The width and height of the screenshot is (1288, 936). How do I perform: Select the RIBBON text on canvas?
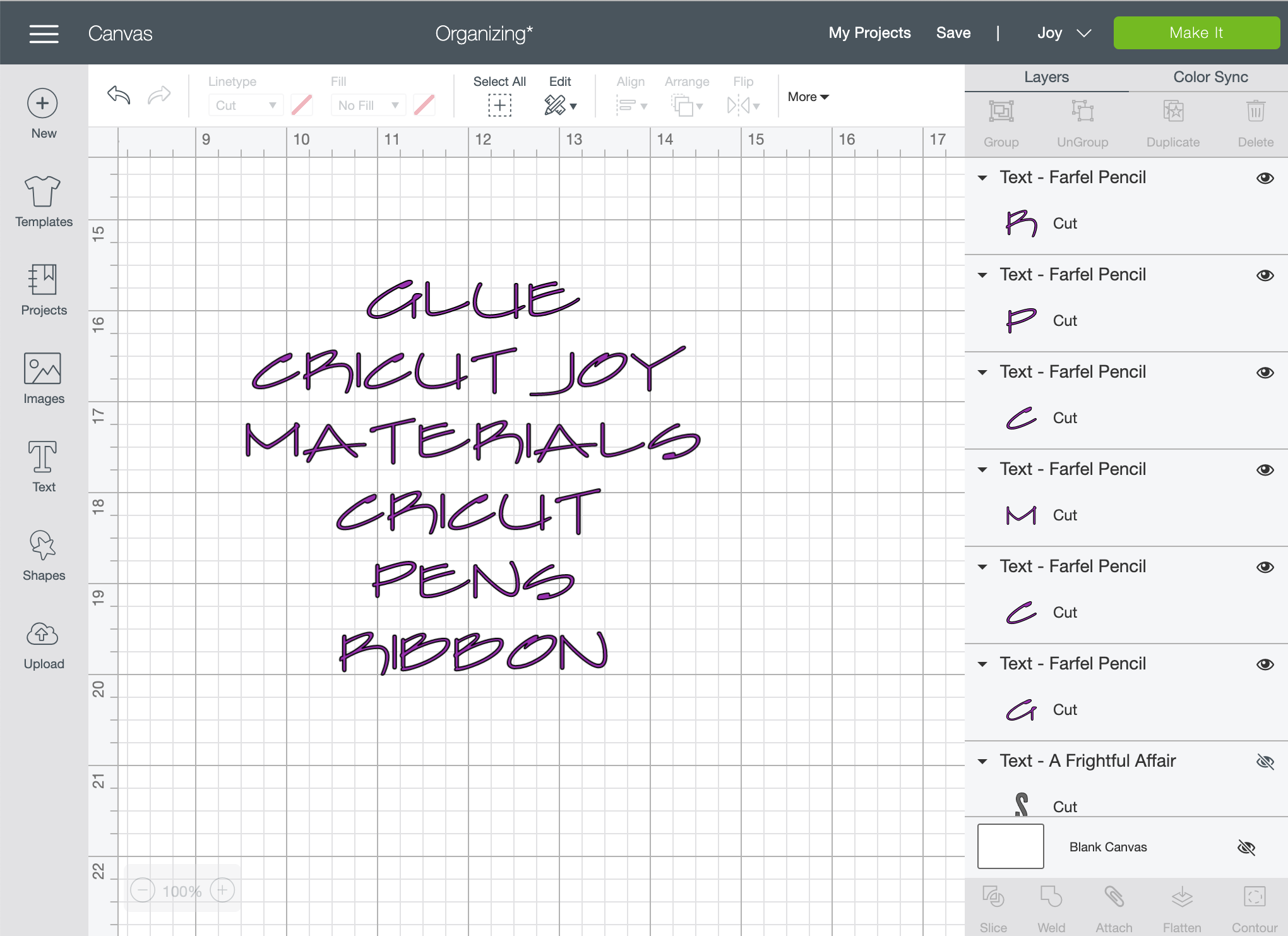click(x=474, y=652)
